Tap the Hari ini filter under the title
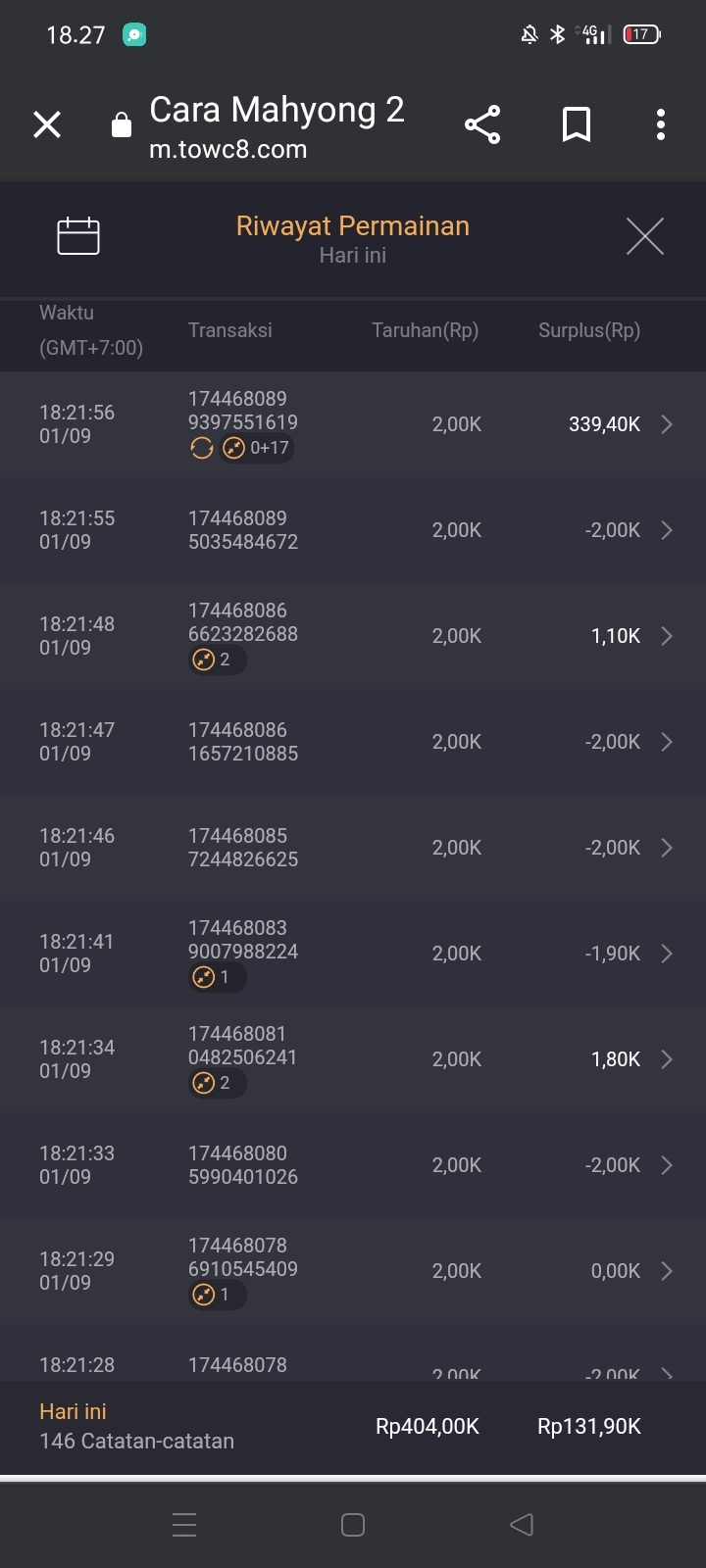The image size is (706, 1568). (353, 256)
